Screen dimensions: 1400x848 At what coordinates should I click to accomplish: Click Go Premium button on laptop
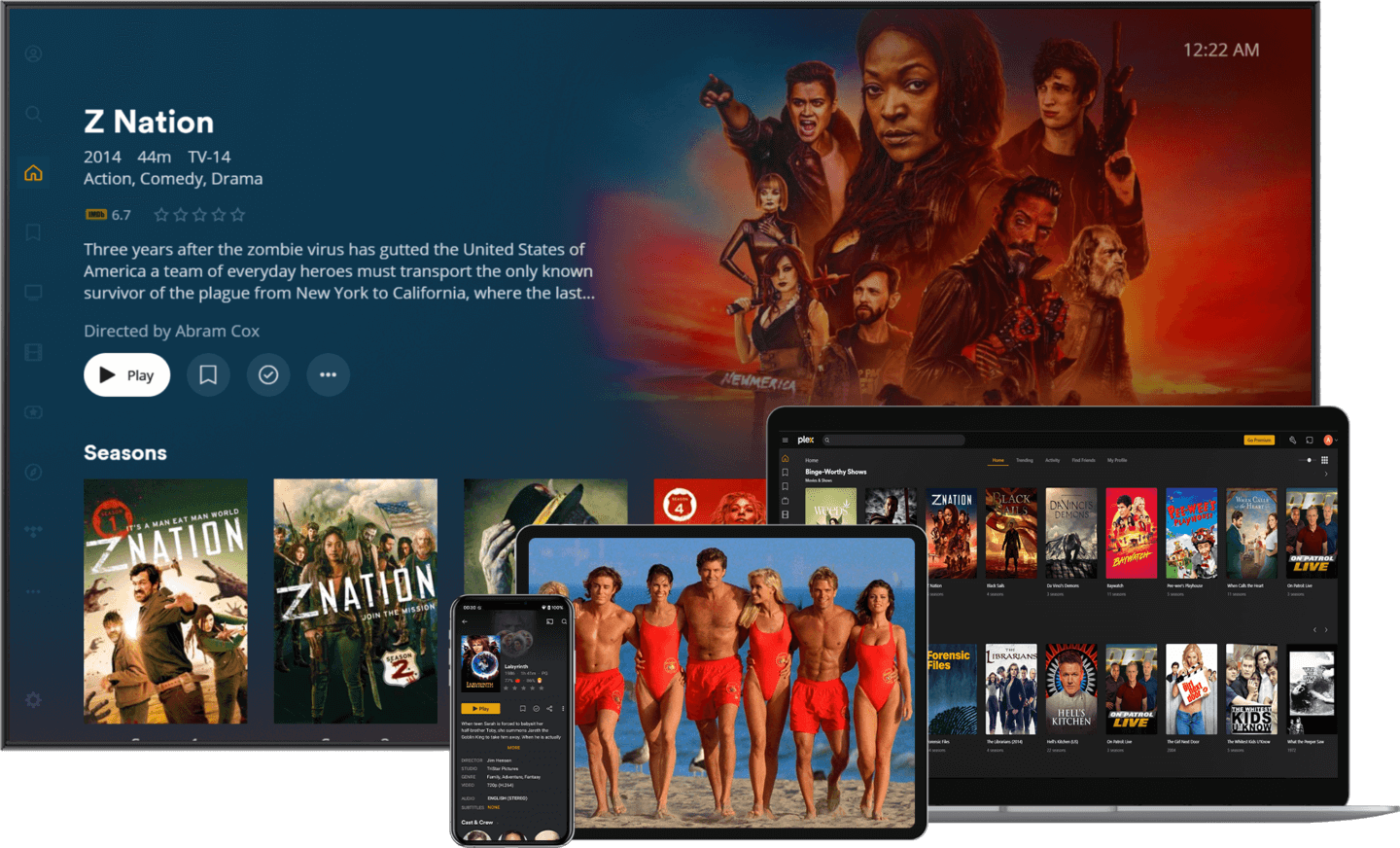click(x=1259, y=440)
